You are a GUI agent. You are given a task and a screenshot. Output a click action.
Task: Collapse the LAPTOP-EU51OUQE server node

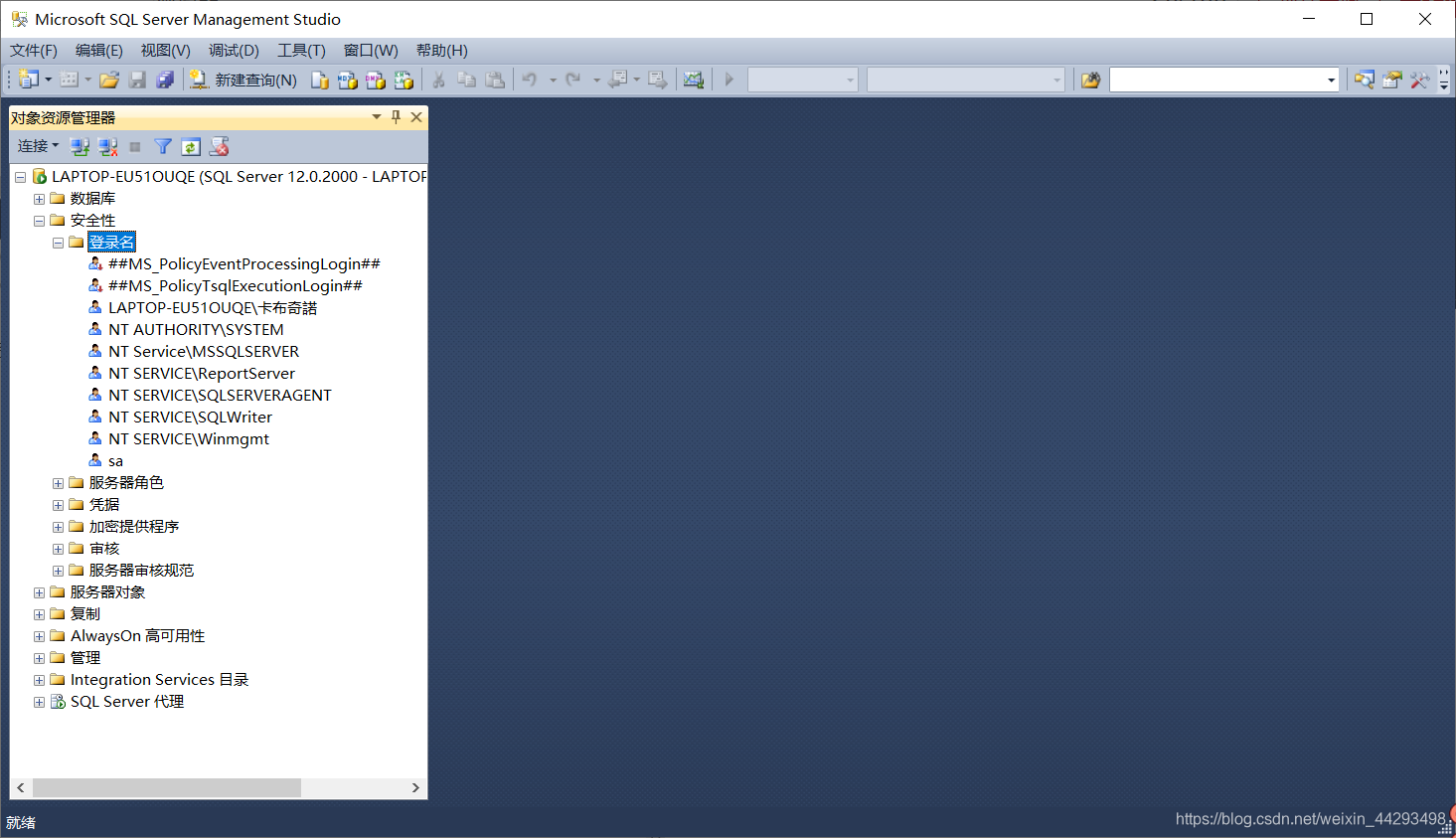20,177
